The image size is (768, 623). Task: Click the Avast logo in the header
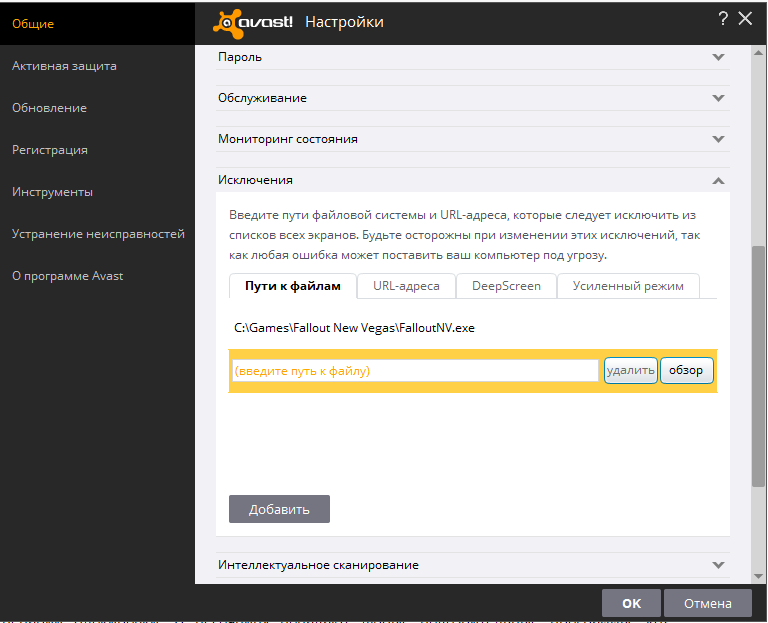click(254, 21)
